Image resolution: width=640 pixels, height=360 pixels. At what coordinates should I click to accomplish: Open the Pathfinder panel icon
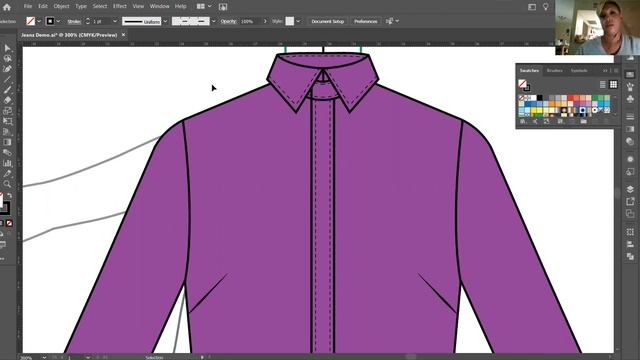tap(630, 256)
